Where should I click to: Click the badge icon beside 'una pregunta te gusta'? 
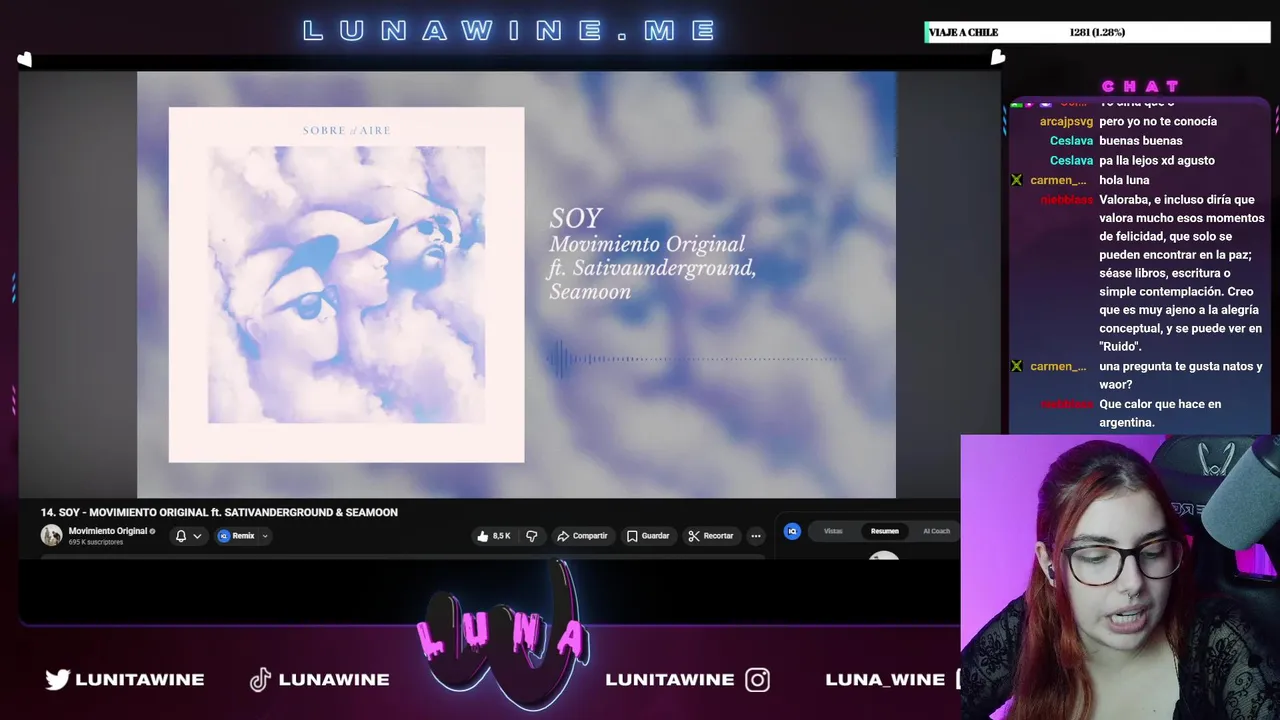[x=1017, y=366]
